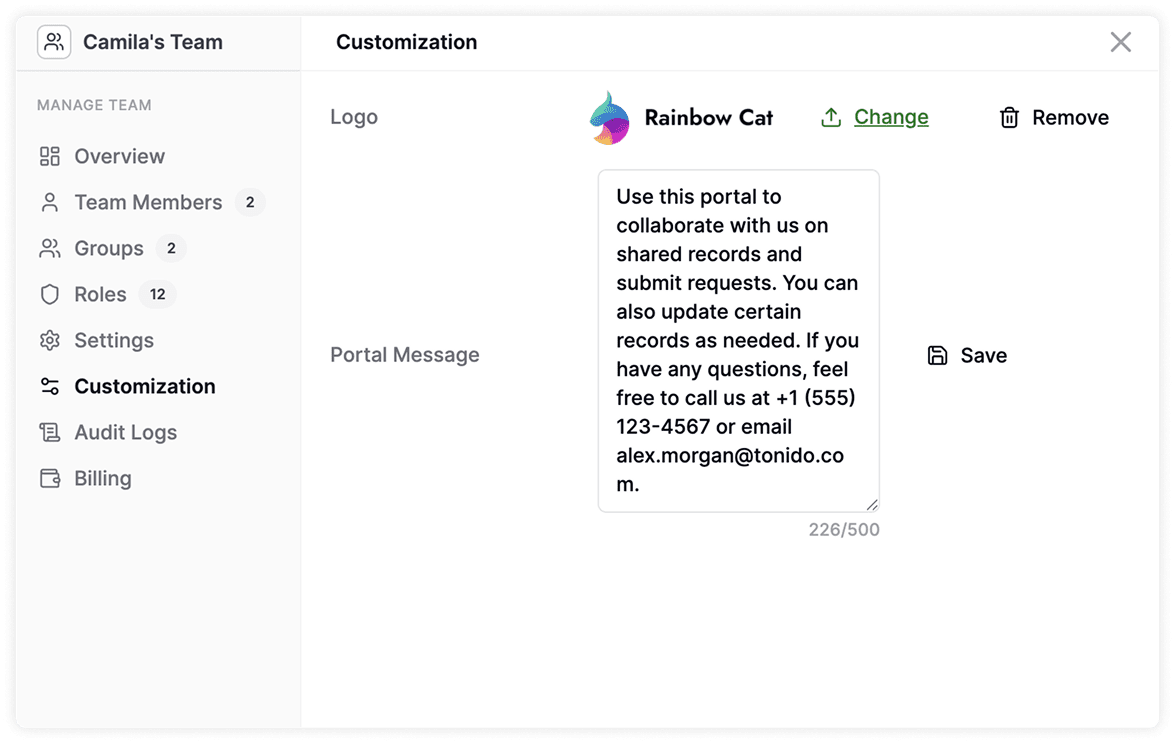Open the Audit Logs page

click(125, 432)
